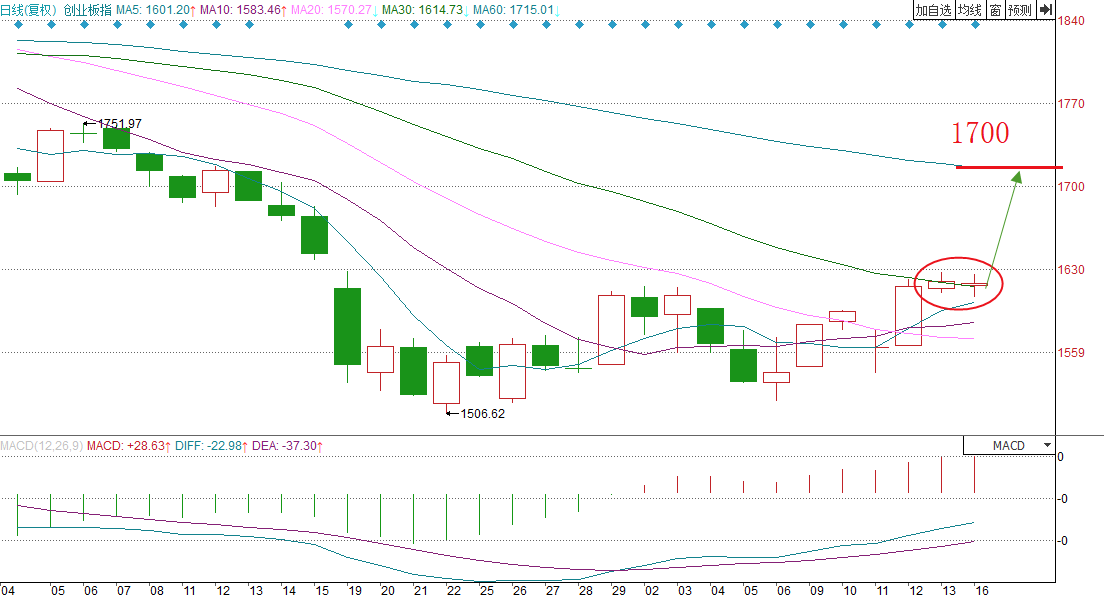Click the 1630 price axis label
The height and width of the screenshot is (598, 1104).
1071,269
